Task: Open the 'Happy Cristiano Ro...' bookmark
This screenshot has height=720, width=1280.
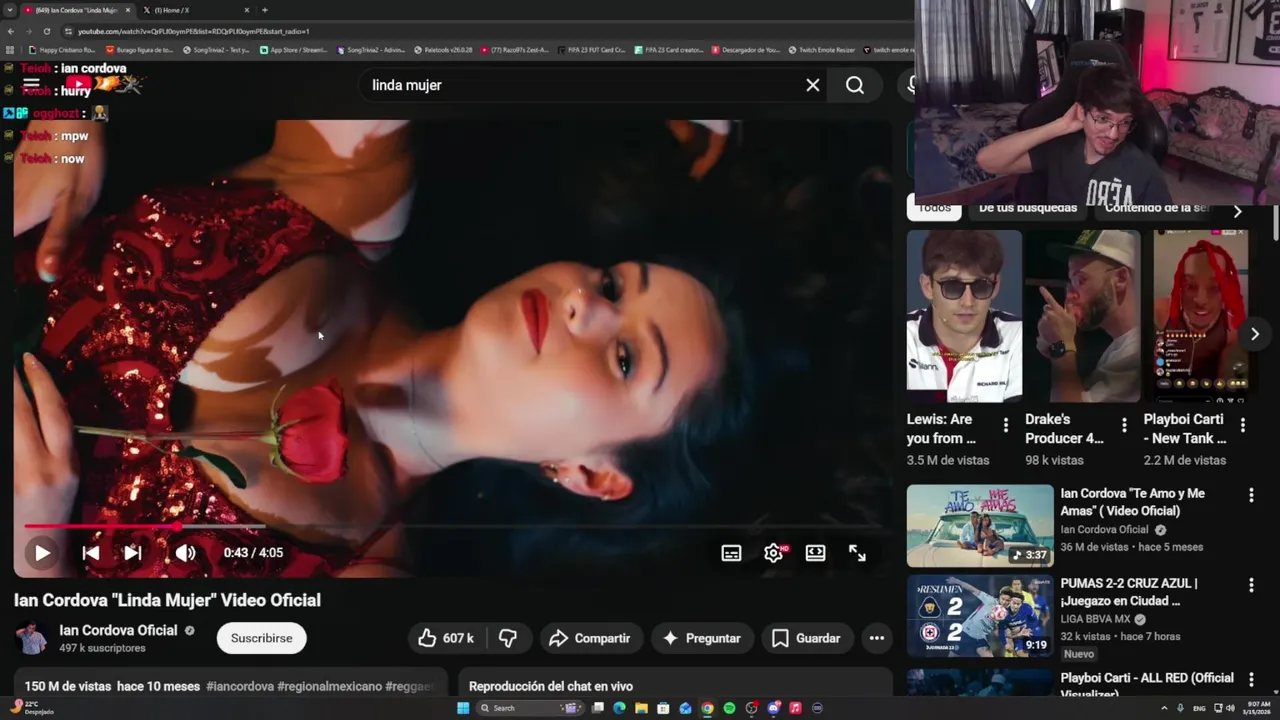Action: 63,50
